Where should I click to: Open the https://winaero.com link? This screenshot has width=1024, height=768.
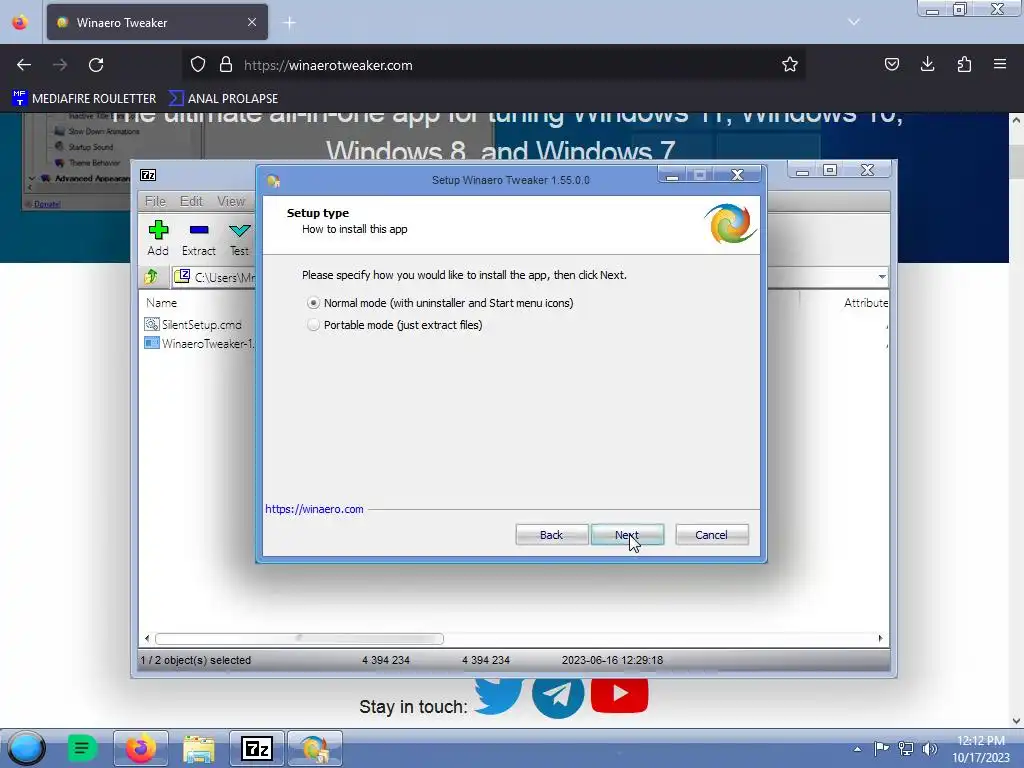coord(314,509)
